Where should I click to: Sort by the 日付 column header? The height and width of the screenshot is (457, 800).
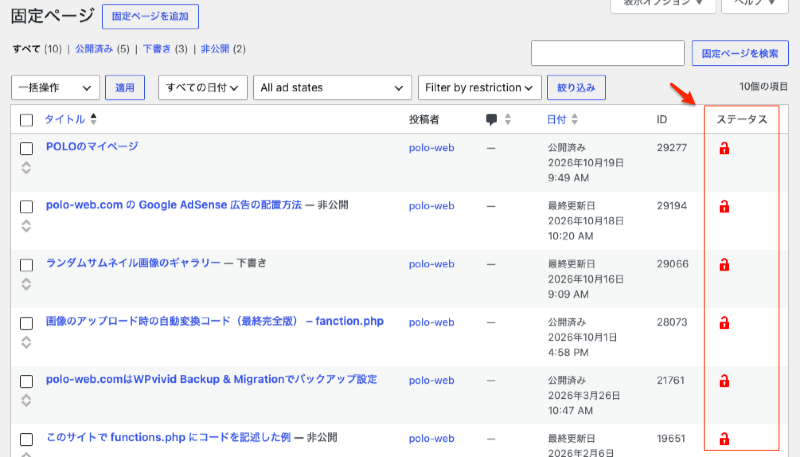point(556,119)
